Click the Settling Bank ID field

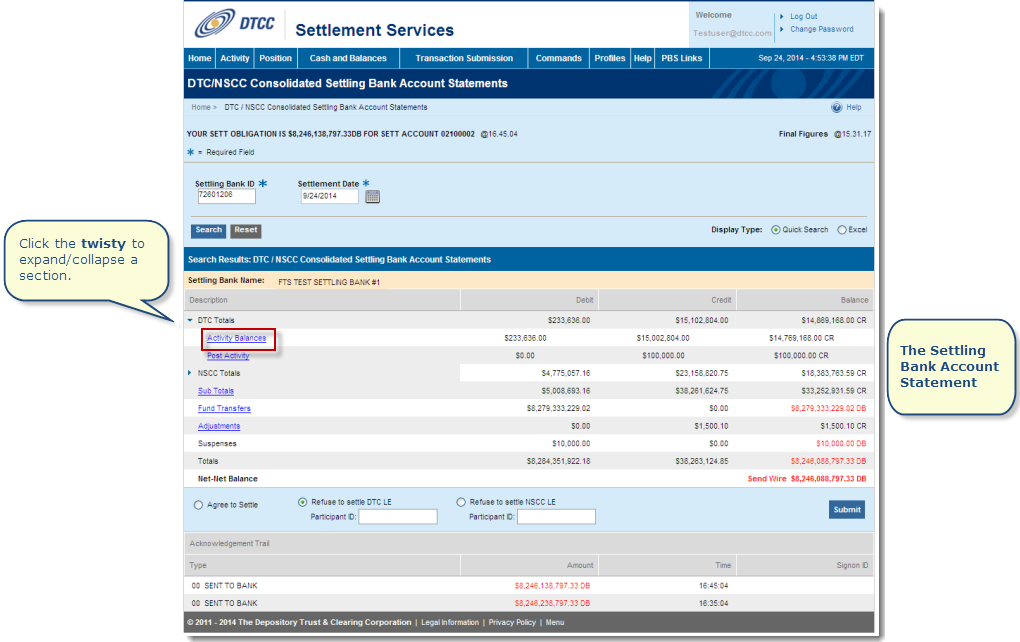(x=225, y=196)
